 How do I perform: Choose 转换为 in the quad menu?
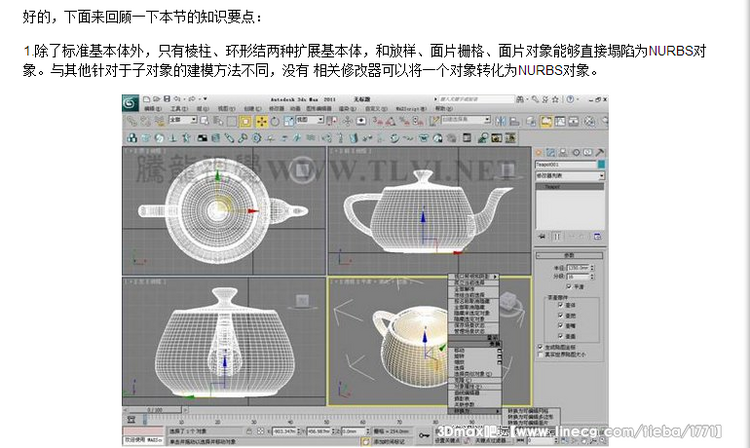click(474, 411)
